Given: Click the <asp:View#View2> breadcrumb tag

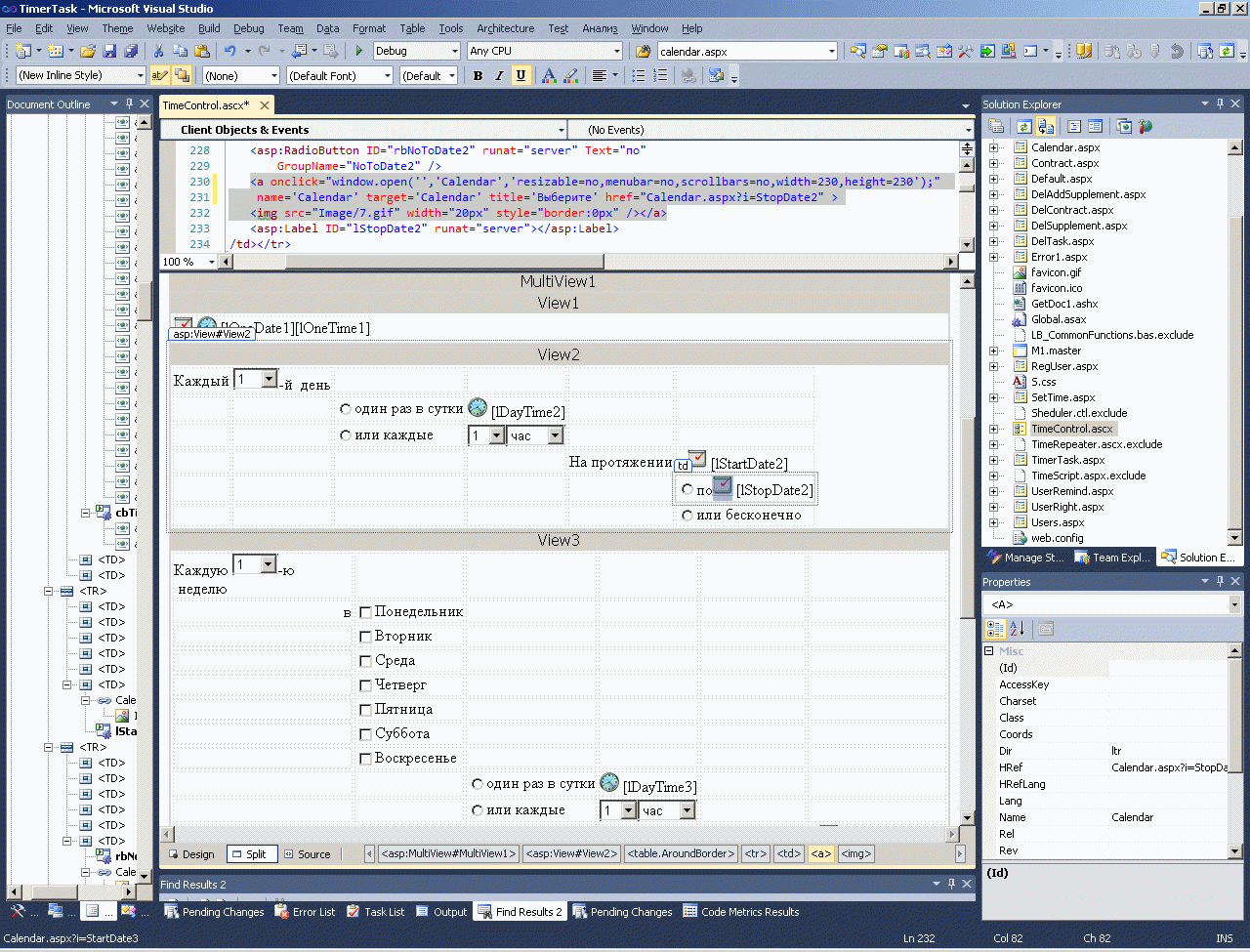Looking at the screenshot, I should point(572,853).
